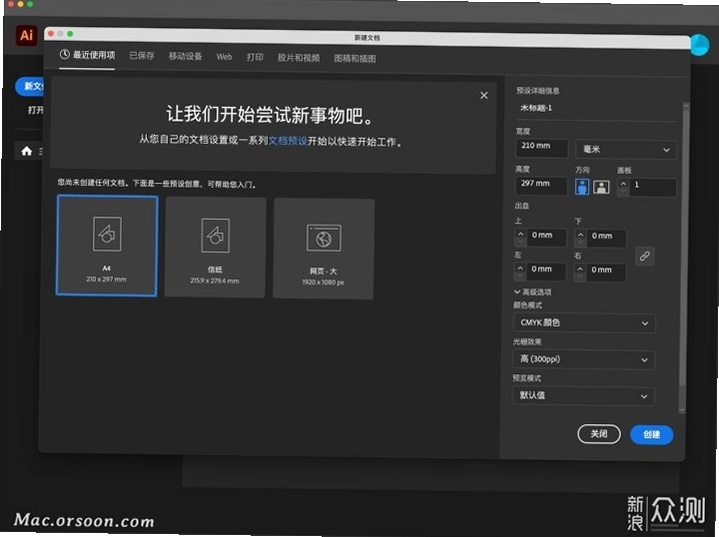The width and height of the screenshot is (719, 537).
Task: Choose the A4 210 x 297 mm preset
Action: pyautogui.click(x=107, y=245)
